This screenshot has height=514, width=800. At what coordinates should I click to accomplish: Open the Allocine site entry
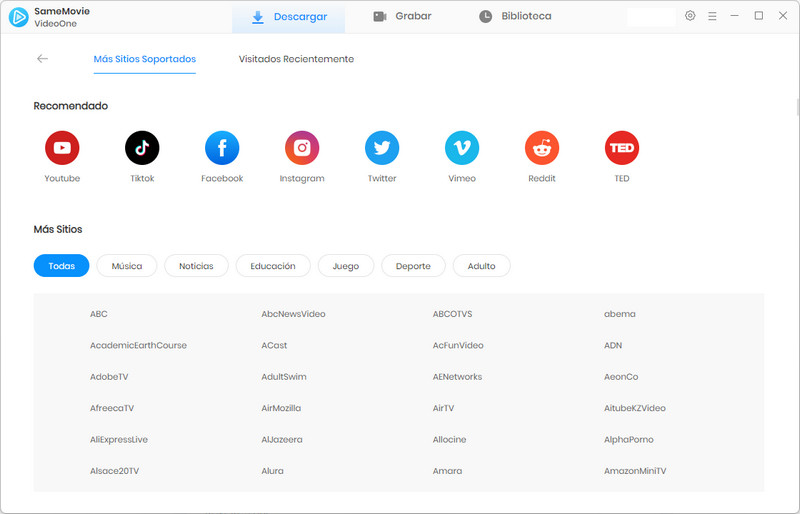449,439
